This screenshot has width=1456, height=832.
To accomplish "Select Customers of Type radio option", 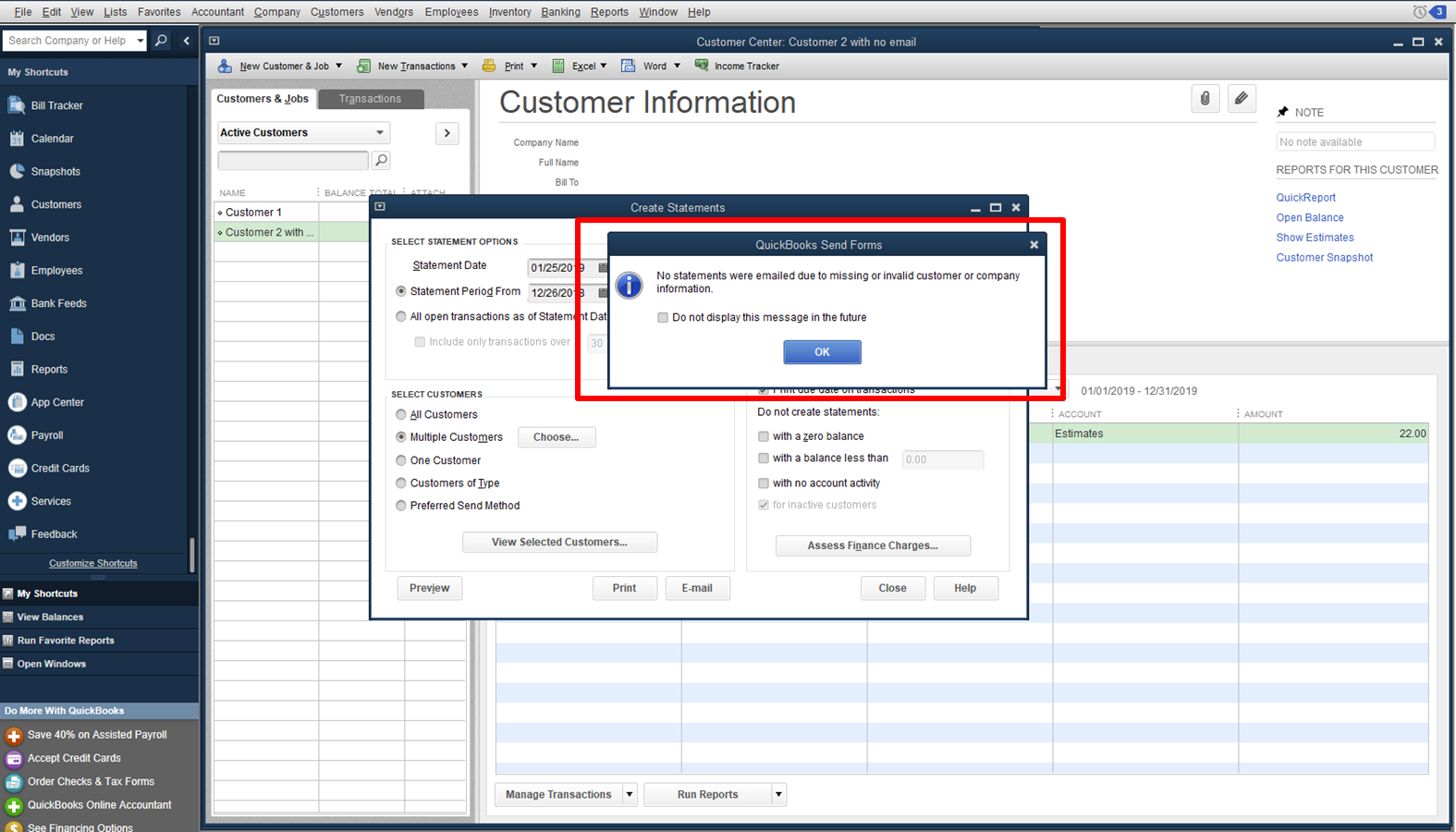I will coord(401,483).
